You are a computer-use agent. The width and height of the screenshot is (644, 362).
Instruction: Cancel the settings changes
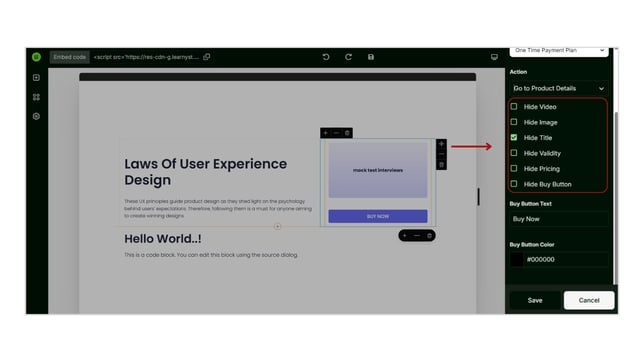[589, 300]
